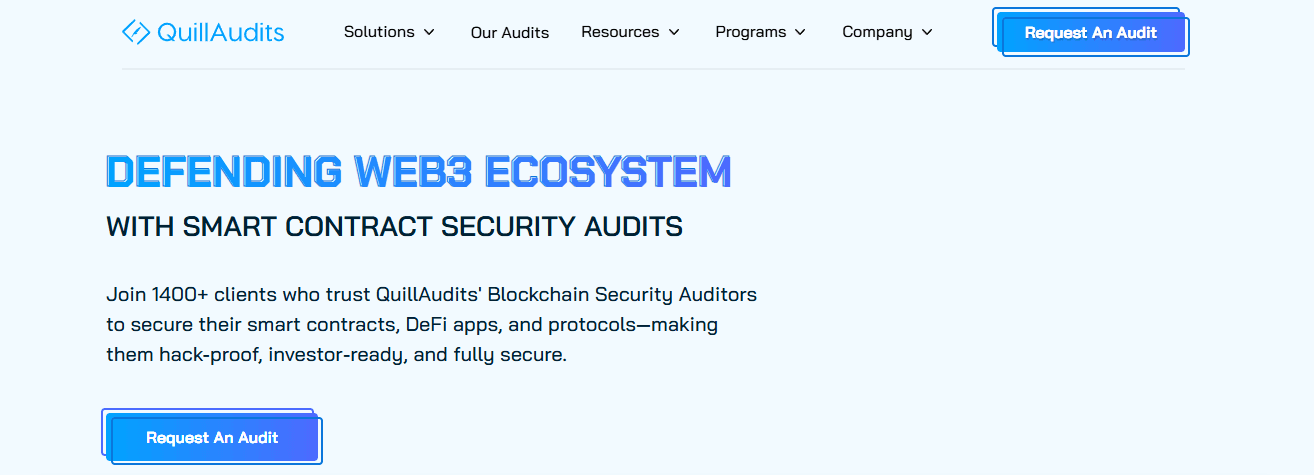1314x475 pixels.
Task: Click Request An Audit below the intro paragraph
Action: click(x=212, y=438)
